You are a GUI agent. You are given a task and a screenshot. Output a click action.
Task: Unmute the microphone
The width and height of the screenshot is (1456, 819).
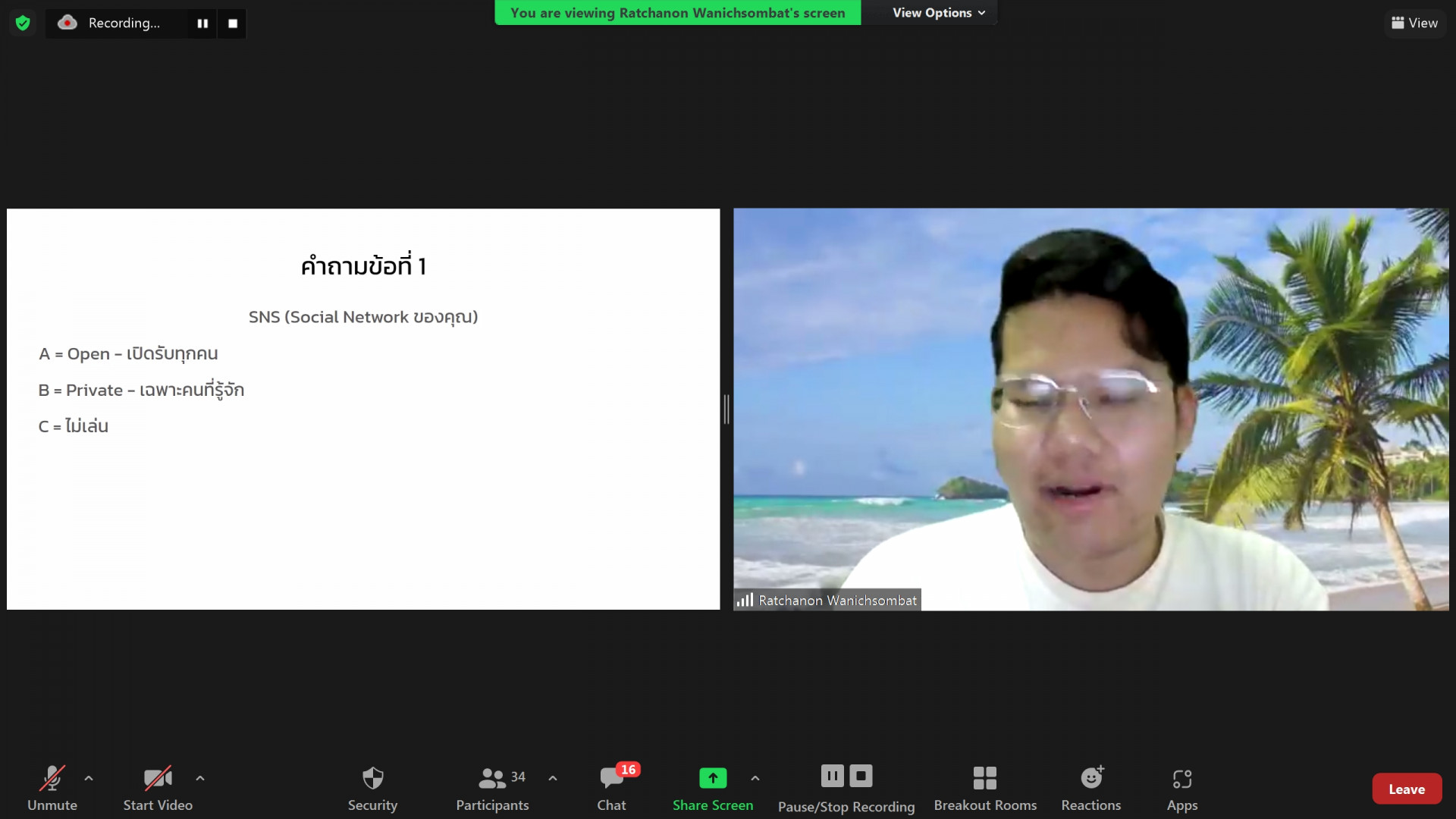(x=52, y=789)
